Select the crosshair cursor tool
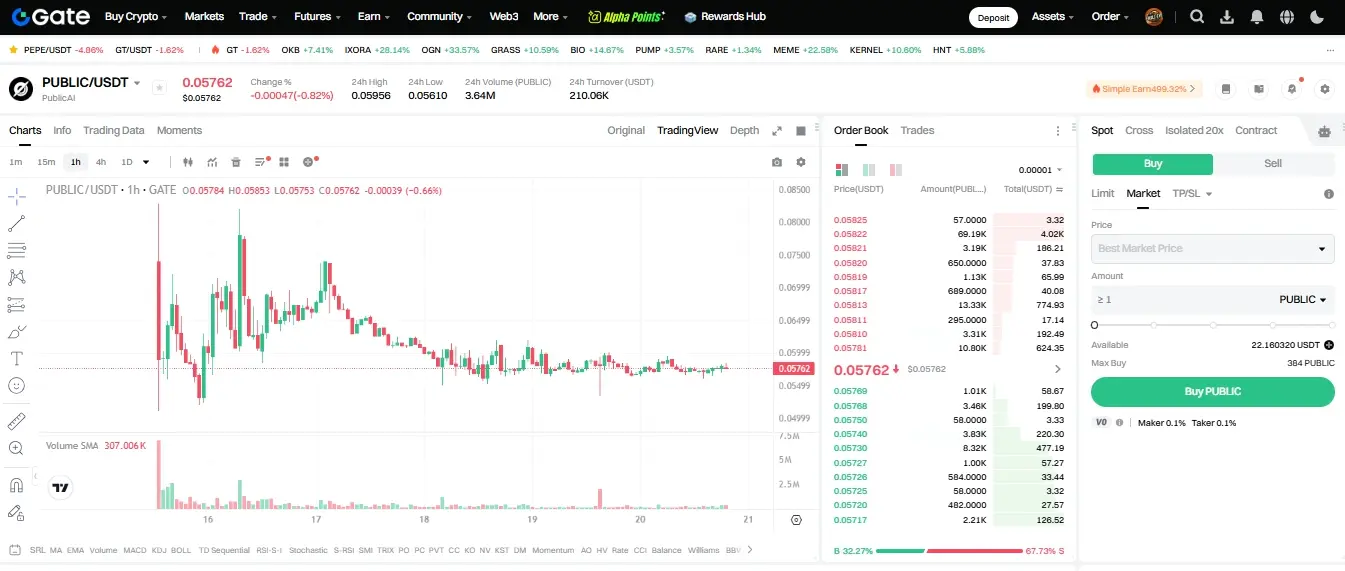Screen dimensions: 1345x571 pyautogui.click(x=16, y=196)
